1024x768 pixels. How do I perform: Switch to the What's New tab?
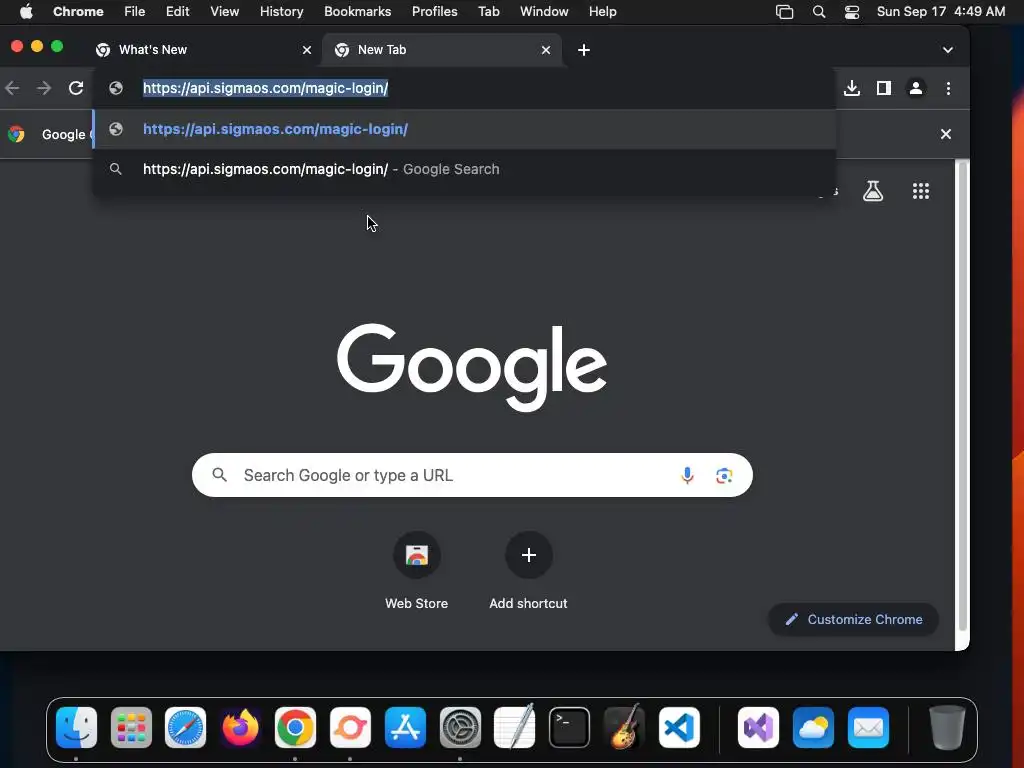(x=202, y=50)
